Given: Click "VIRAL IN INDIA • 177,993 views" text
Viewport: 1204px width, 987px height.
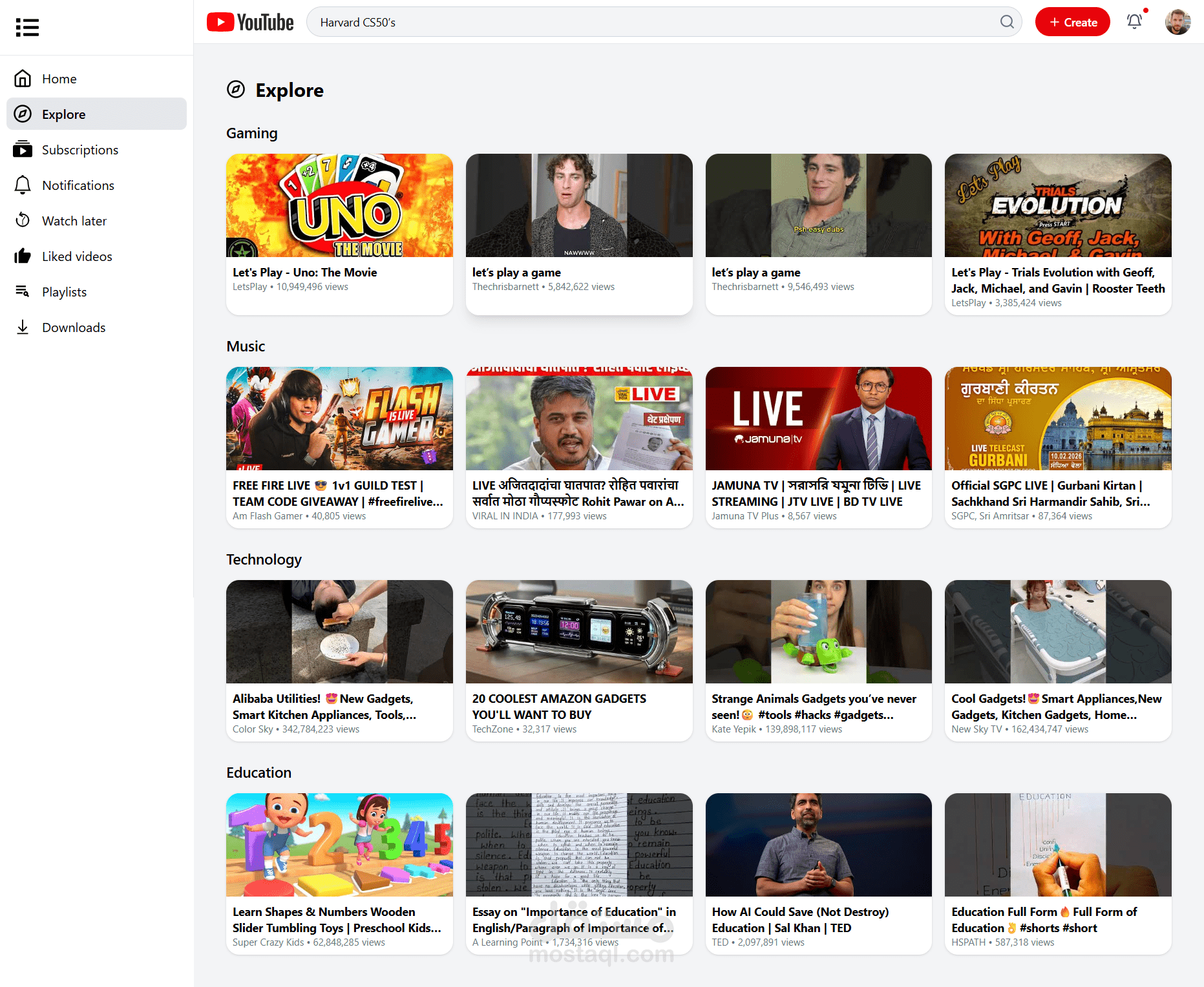Looking at the screenshot, I should [x=540, y=516].
